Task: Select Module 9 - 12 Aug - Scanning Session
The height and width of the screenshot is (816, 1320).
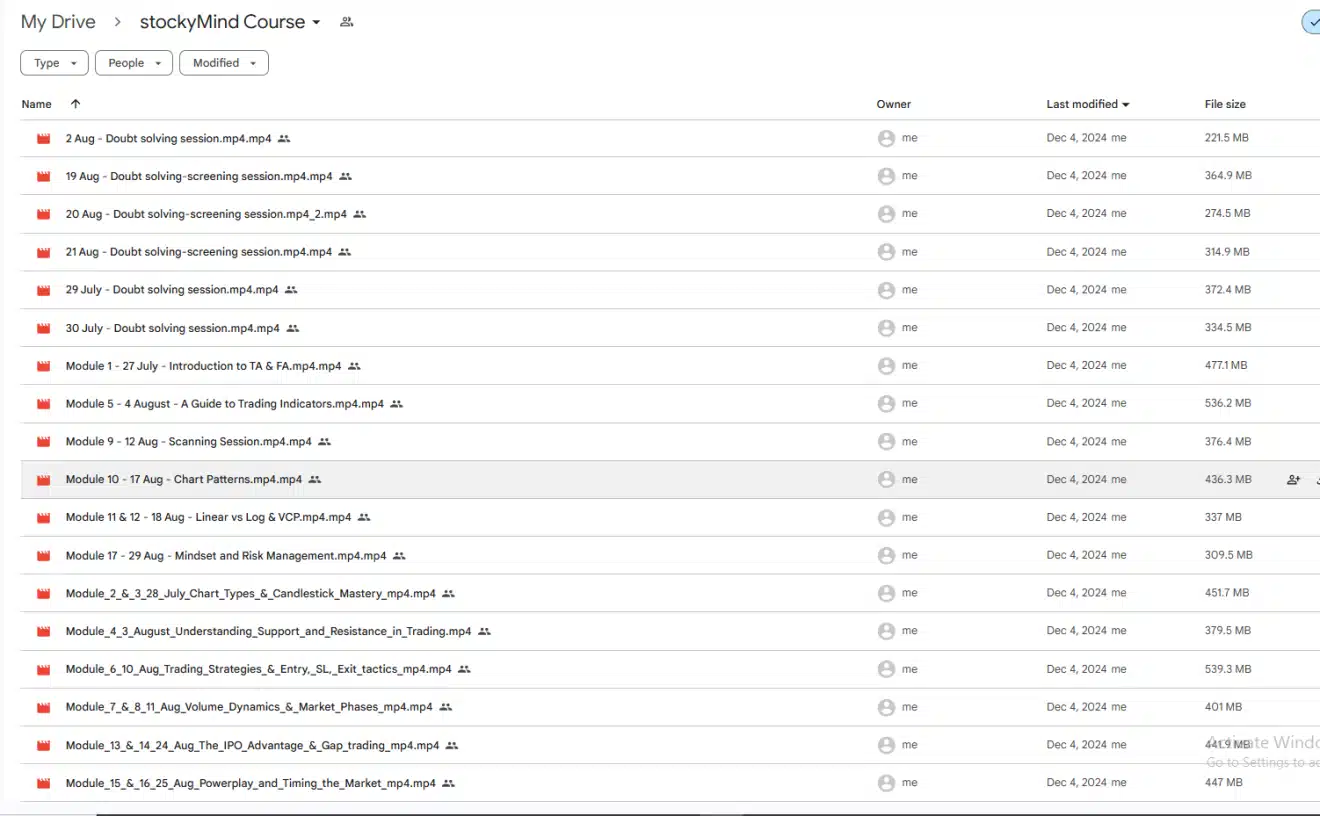Action: tap(189, 443)
